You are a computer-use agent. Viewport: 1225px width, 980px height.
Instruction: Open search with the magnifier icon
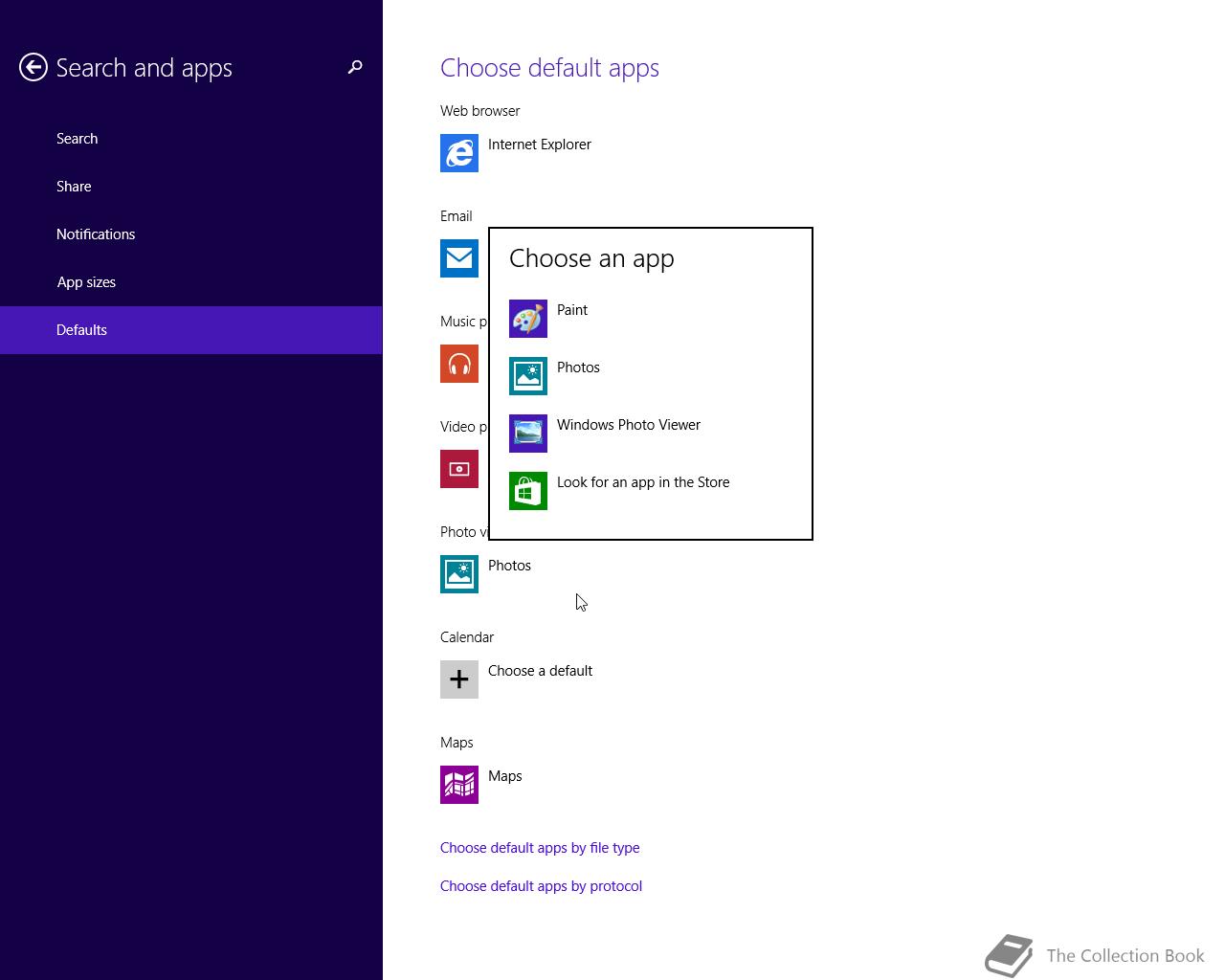pyautogui.click(x=355, y=67)
